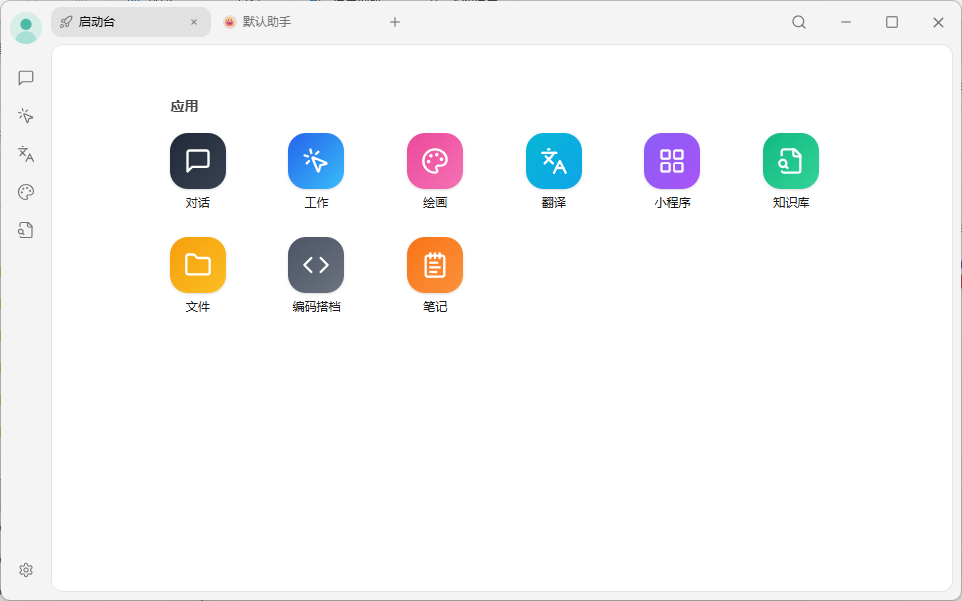
Task: Click the chat bubble icon in sidebar
Action: pos(26,78)
